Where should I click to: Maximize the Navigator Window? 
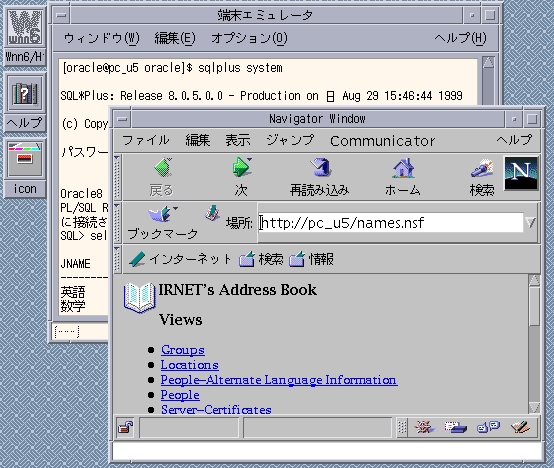click(x=532, y=119)
